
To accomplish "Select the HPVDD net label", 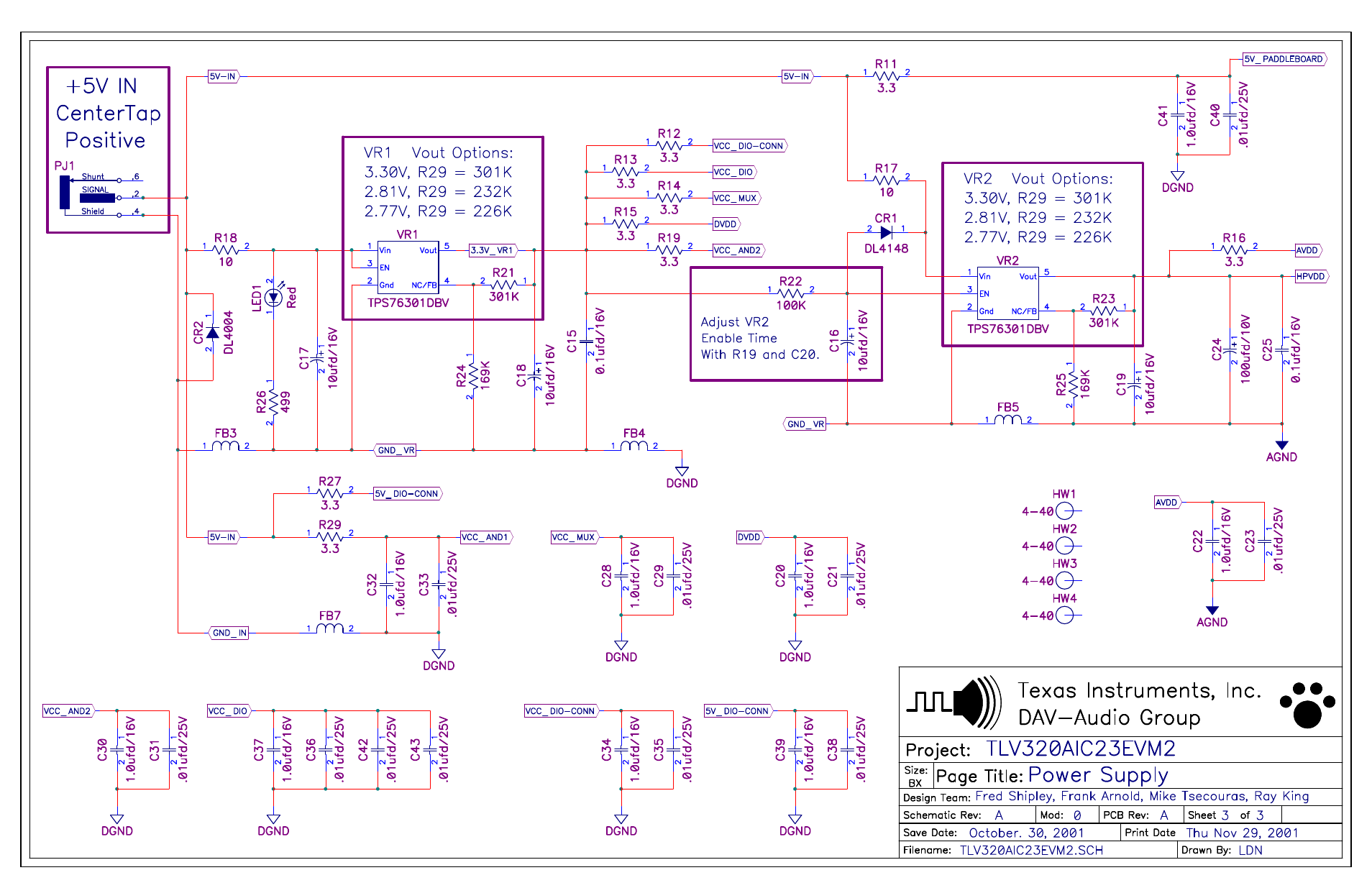I will click(x=1312, y=276).
